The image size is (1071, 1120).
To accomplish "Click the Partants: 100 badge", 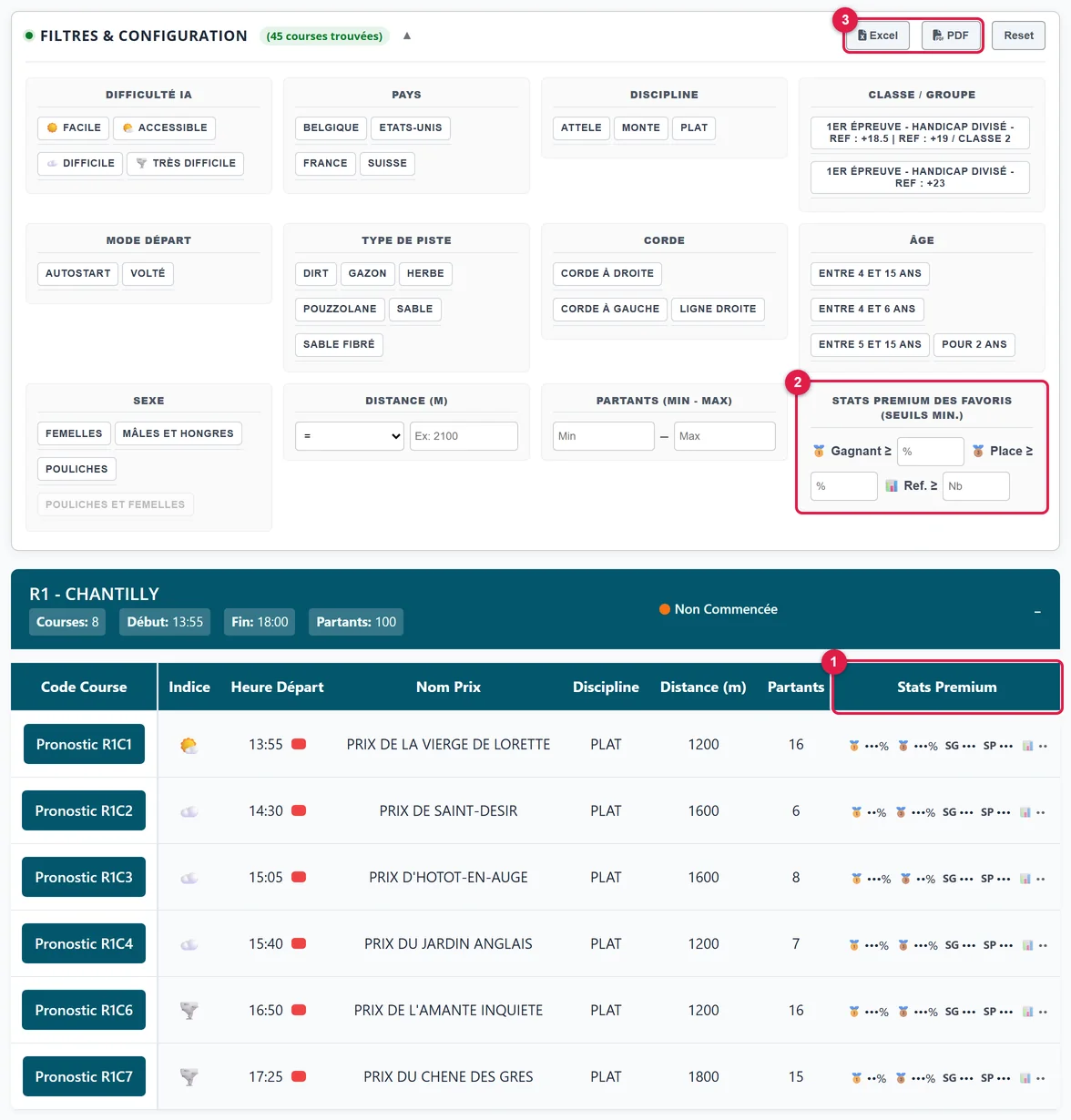I will [356, 622].
